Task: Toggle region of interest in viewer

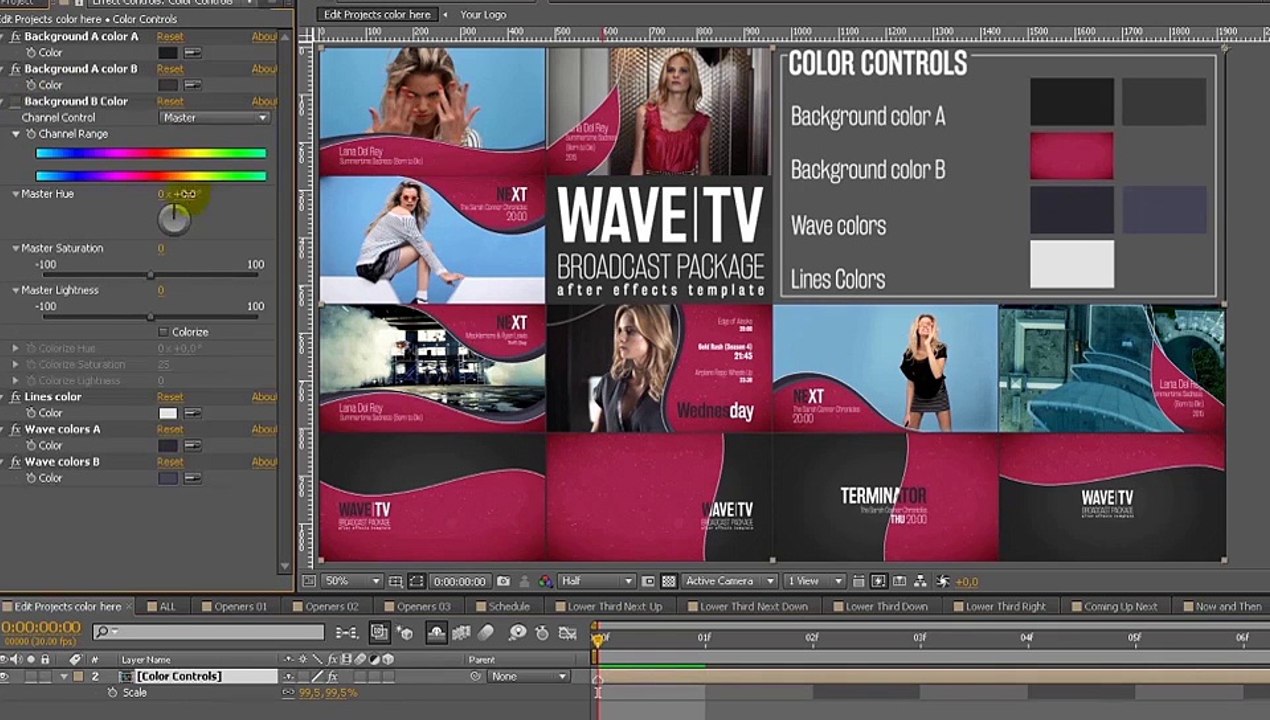Action: point(649,581)
